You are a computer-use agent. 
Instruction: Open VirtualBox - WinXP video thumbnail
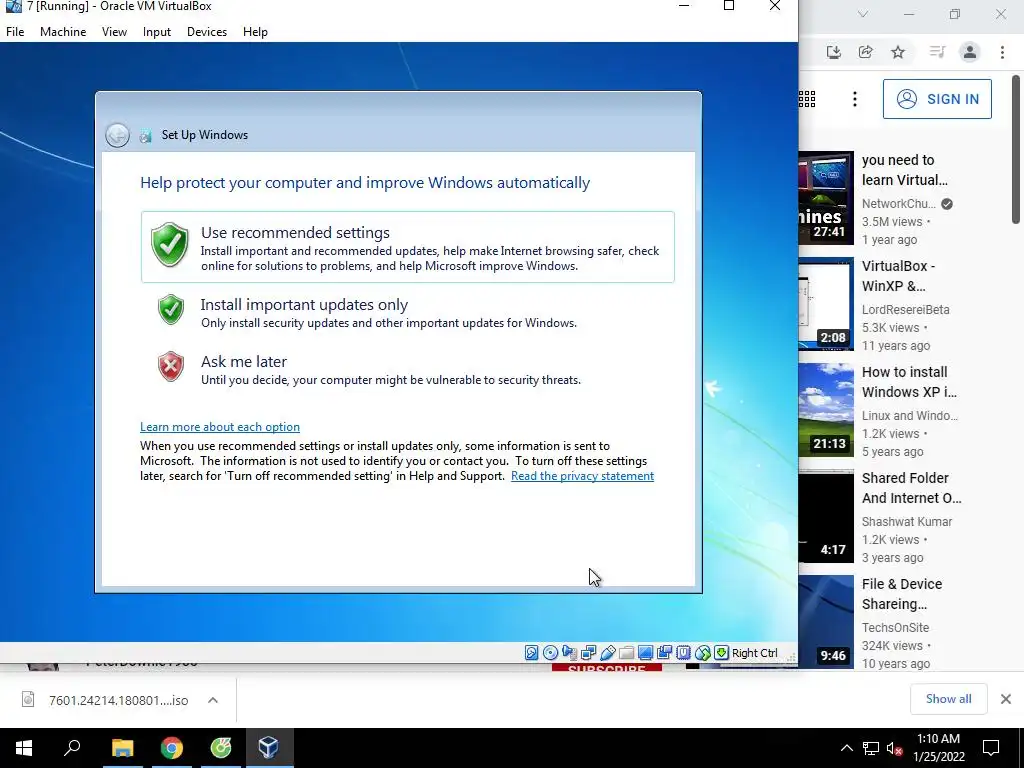tap(826, 304)
